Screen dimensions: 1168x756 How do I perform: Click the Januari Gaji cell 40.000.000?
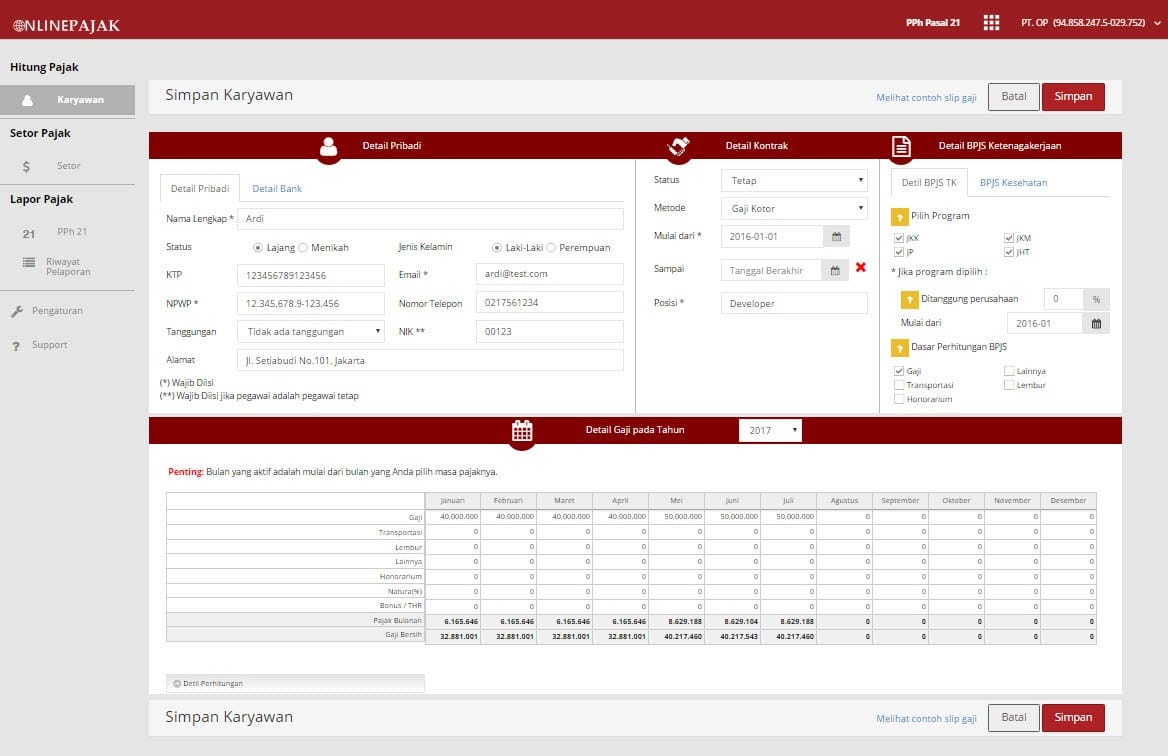click(x=453, y=517)
